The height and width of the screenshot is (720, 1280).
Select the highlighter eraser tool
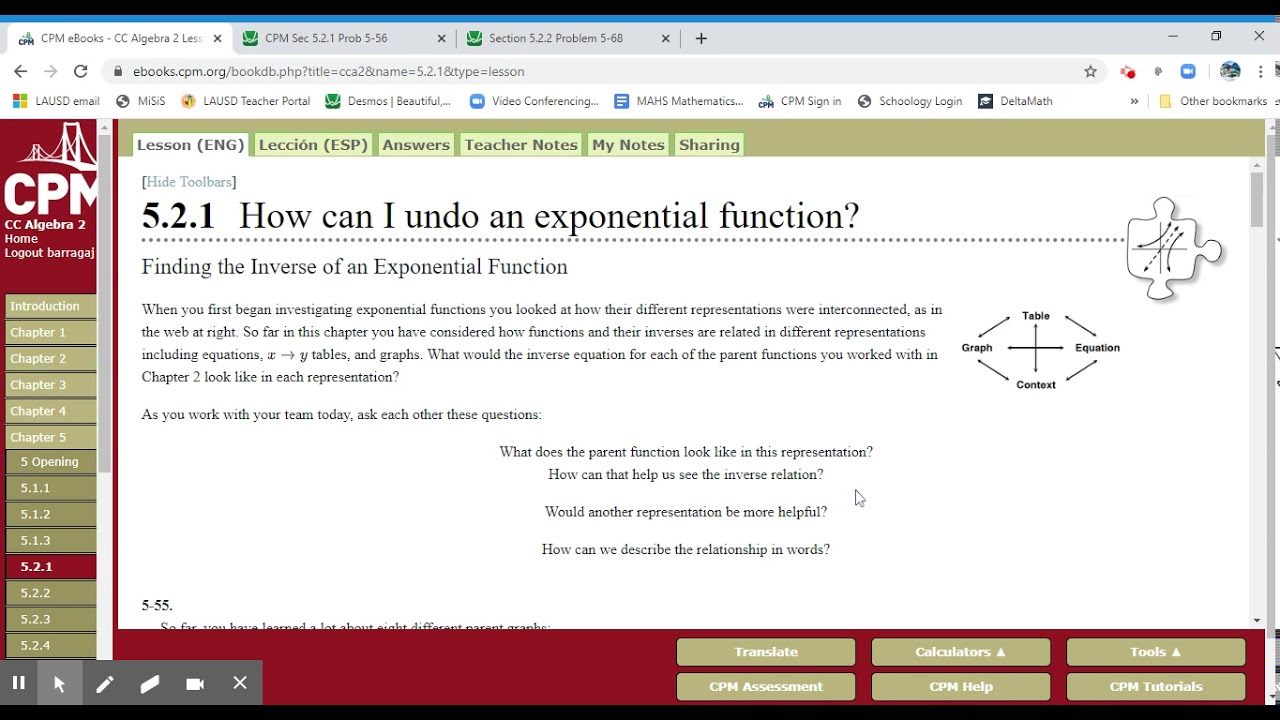pyautogui.click(x=149, y=683)
